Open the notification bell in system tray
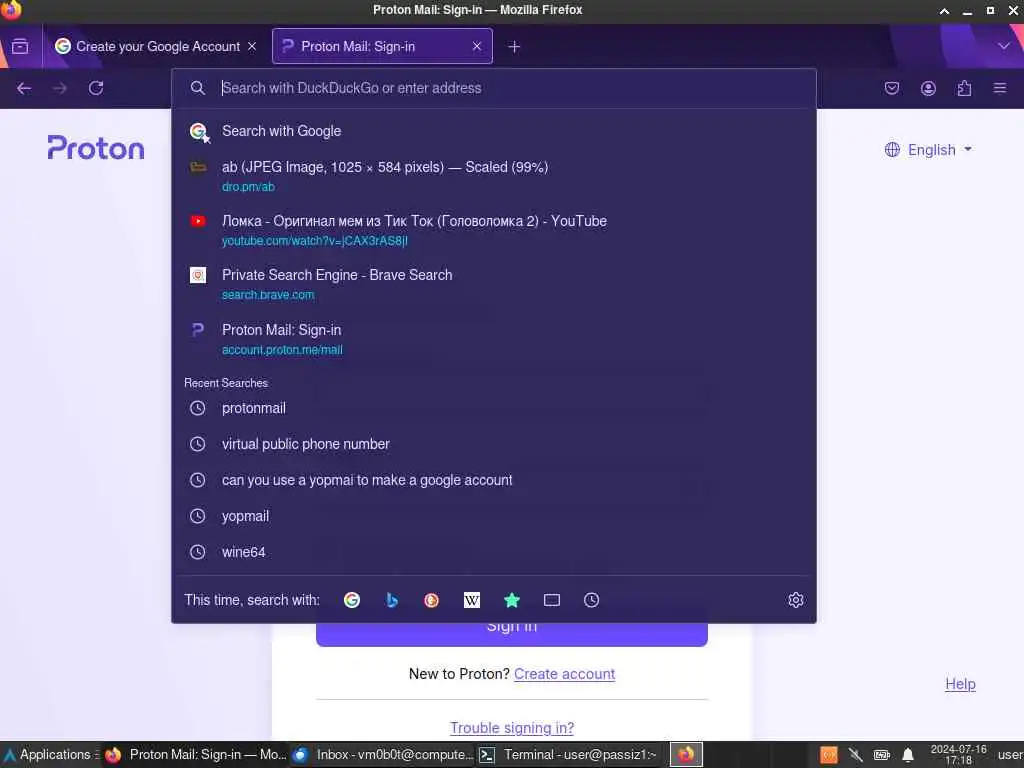Viewport: 1024px width, 768px height. [x=908, y=756]
